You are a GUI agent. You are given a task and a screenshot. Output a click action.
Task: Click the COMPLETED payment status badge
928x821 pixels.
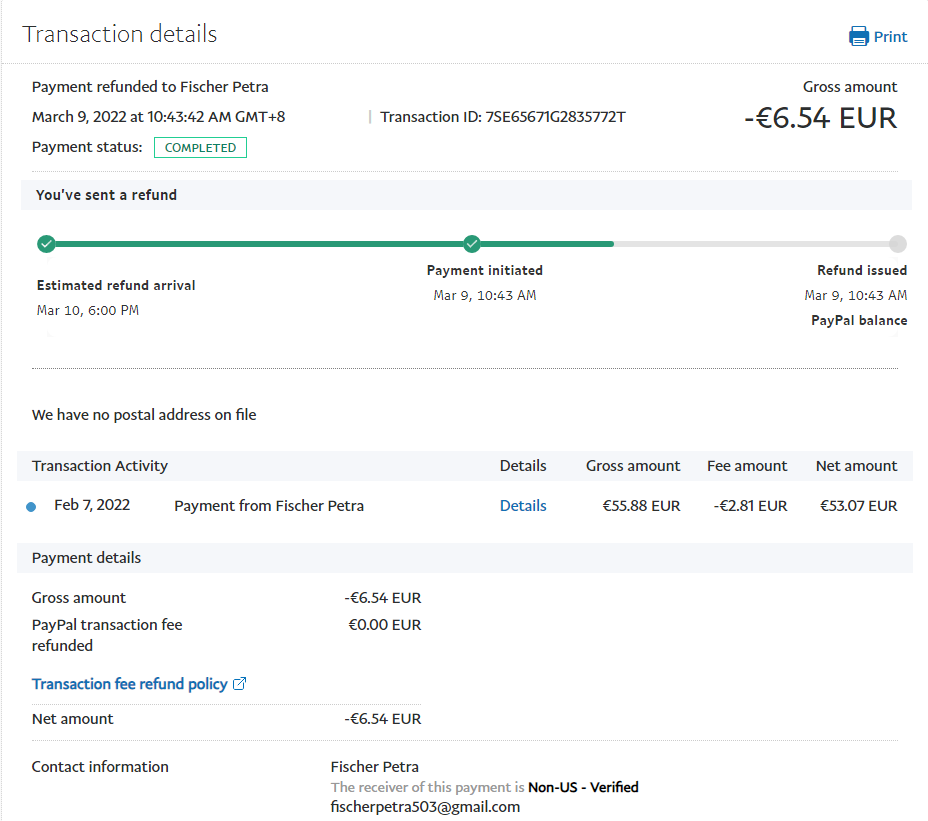point(200,148)
